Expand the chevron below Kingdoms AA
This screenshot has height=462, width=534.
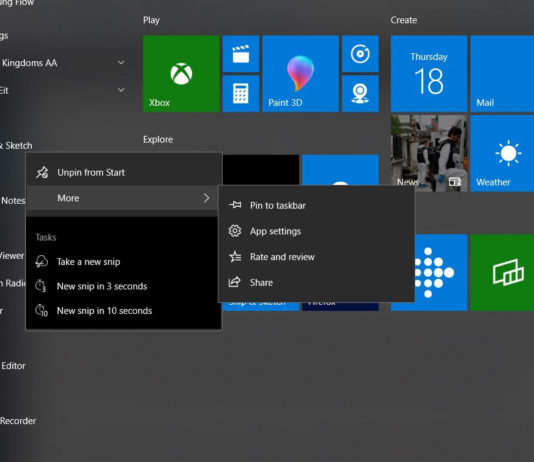[x=121, y=90]
